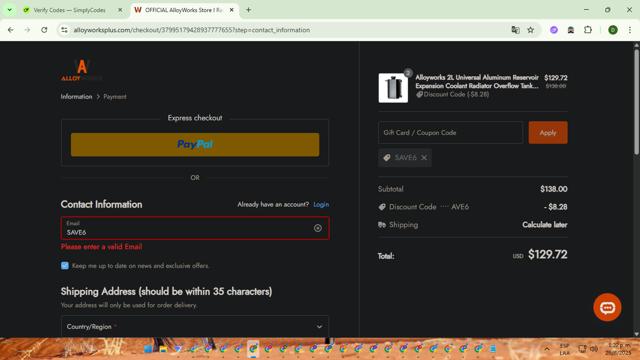Screen dimensions: 640x360
Task: Click the Login link
Action: pos(321,204)
